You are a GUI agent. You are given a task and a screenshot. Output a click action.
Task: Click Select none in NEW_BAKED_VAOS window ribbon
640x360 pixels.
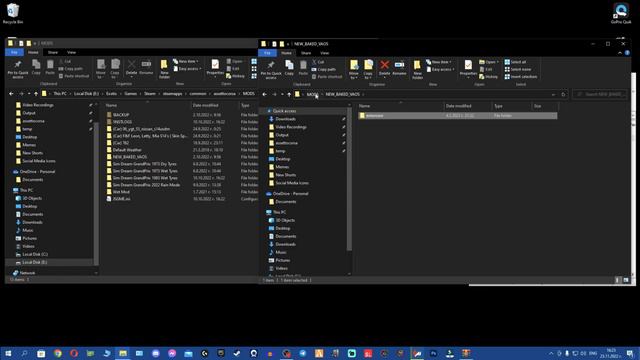coord(518,69)
